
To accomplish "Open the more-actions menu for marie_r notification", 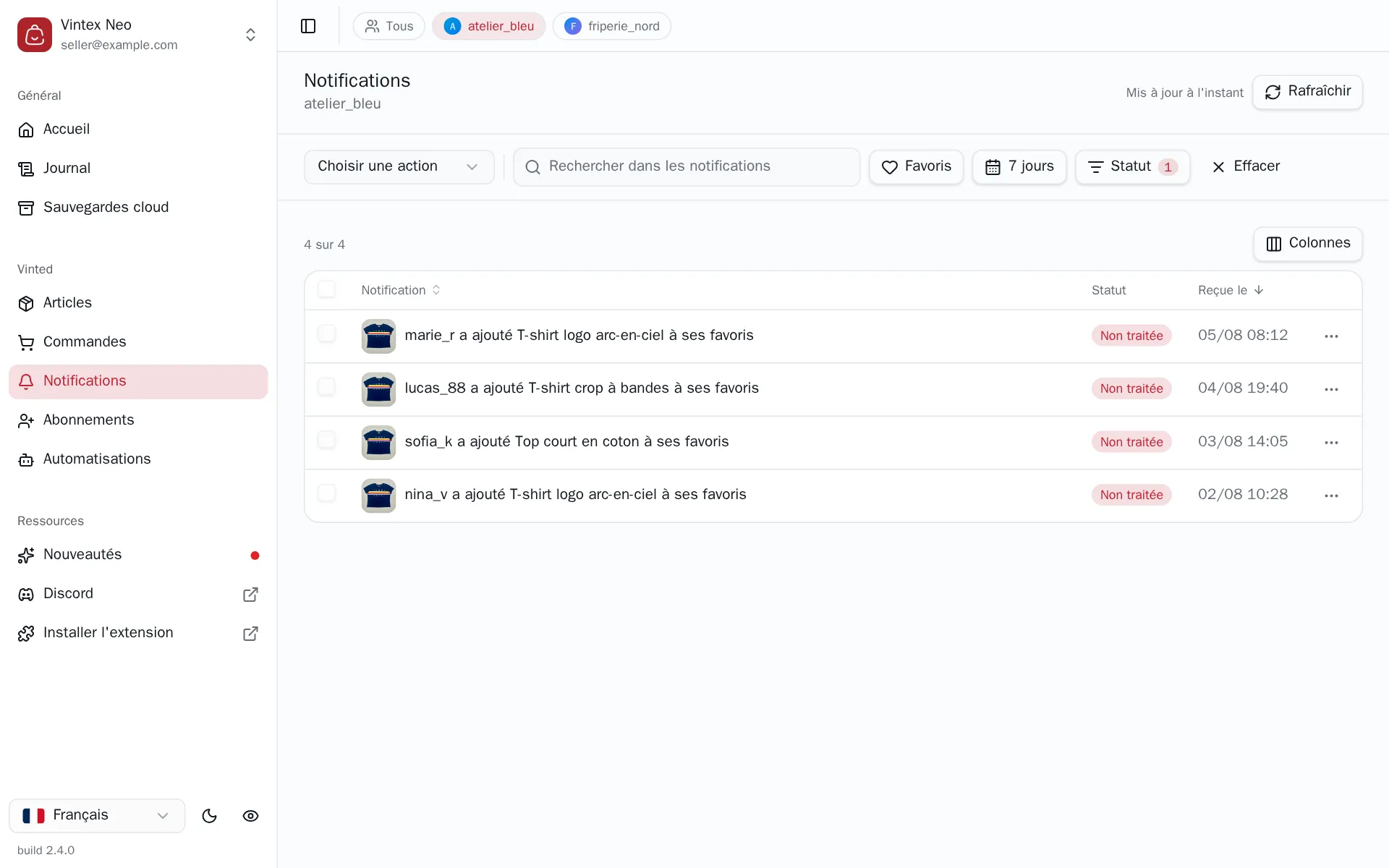I will tap(1331, 336).
